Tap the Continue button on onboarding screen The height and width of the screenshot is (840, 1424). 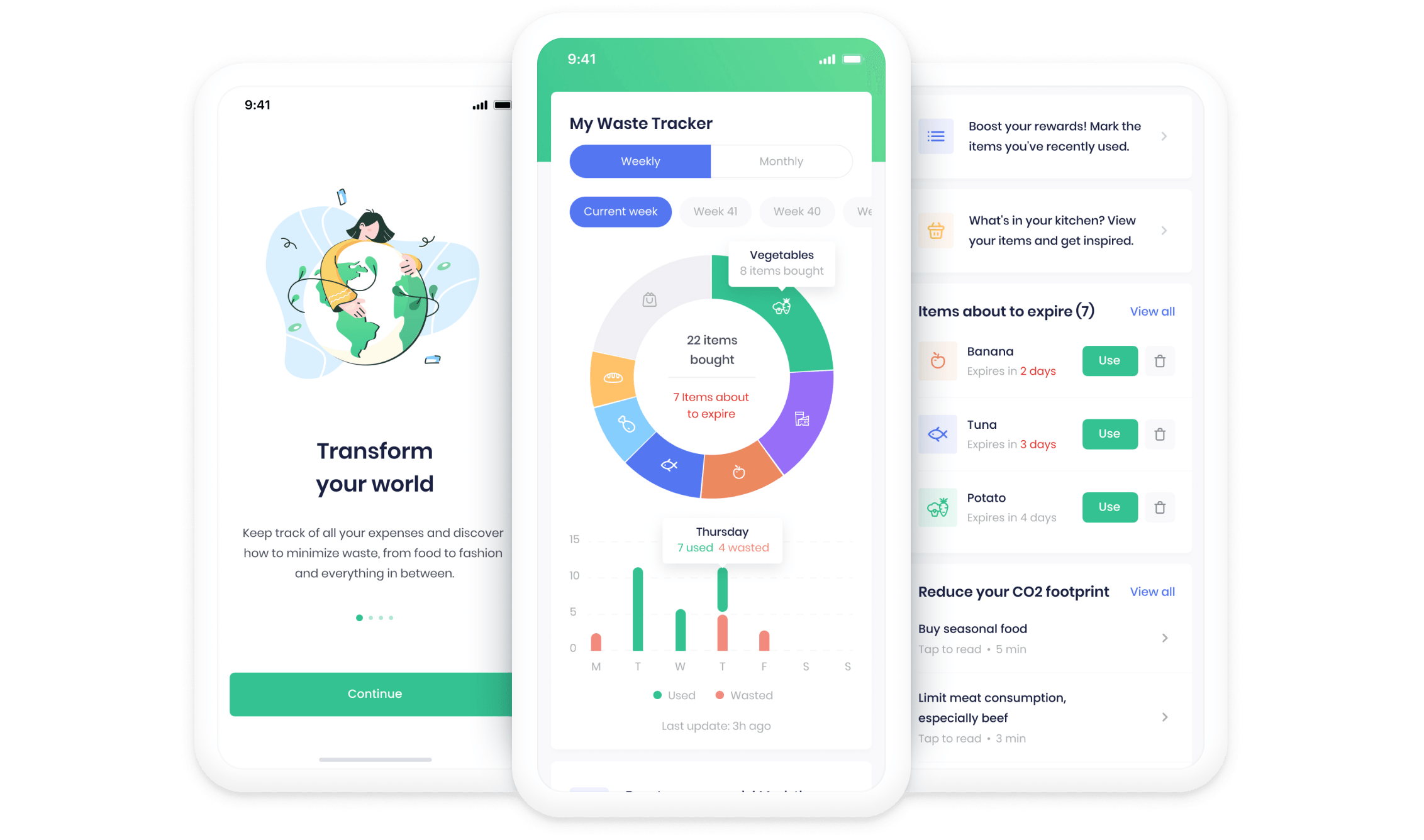(x=374, y=693)
